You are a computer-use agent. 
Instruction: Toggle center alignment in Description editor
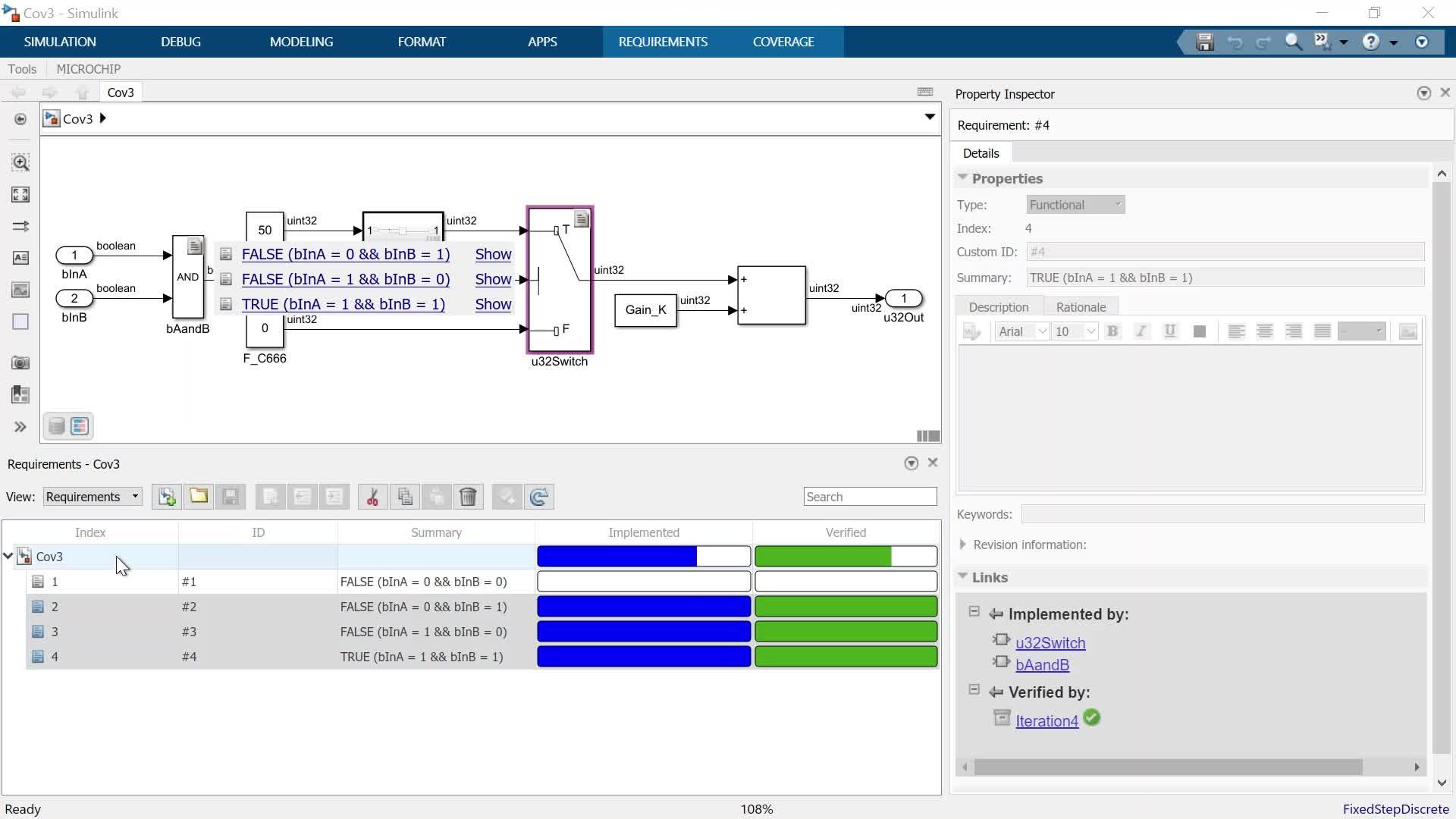tap(1265, 331)
